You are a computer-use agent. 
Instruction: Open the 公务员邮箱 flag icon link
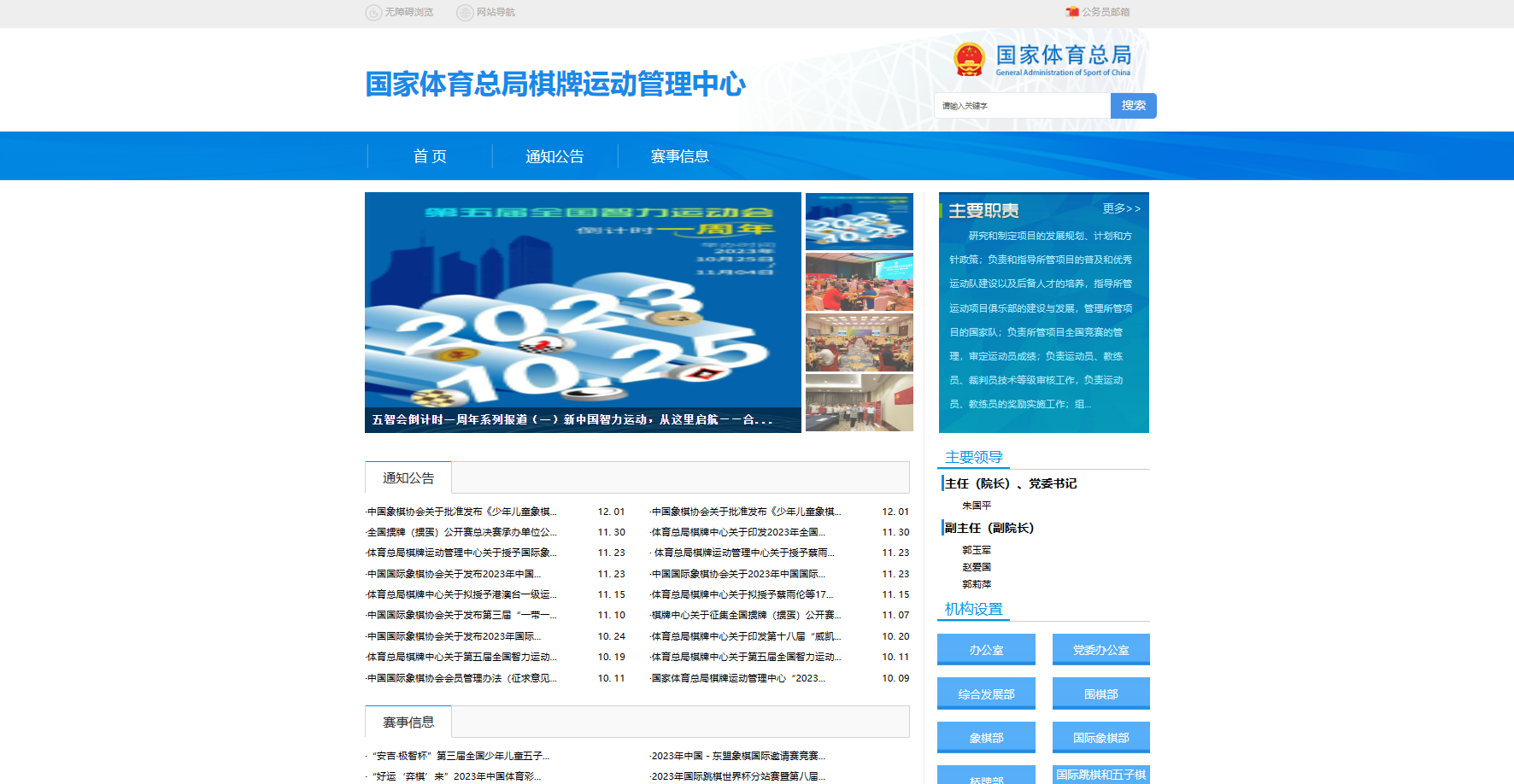[1072, 12]
